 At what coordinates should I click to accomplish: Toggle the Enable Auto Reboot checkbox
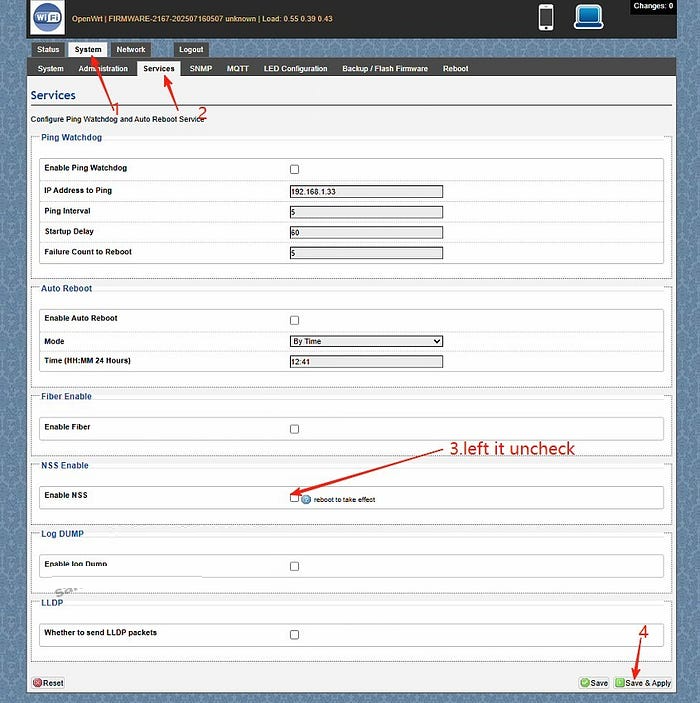coord(294,320)
